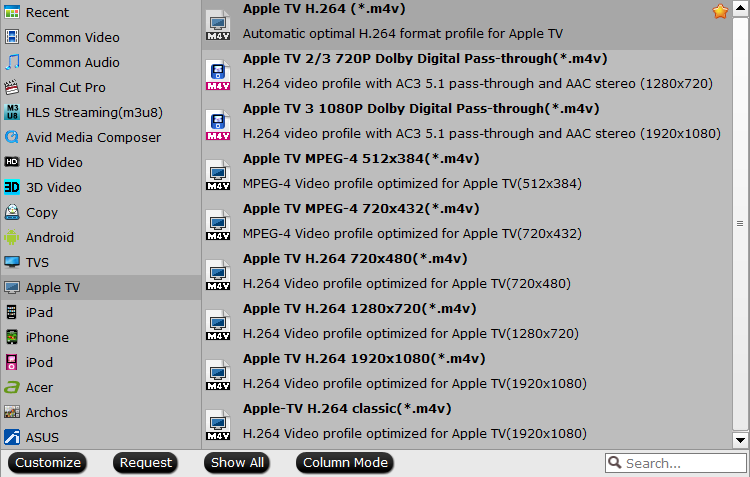This screenshot has width=750, height=477.
Task: Click the ASUS category label
Action: pos(43,437)
